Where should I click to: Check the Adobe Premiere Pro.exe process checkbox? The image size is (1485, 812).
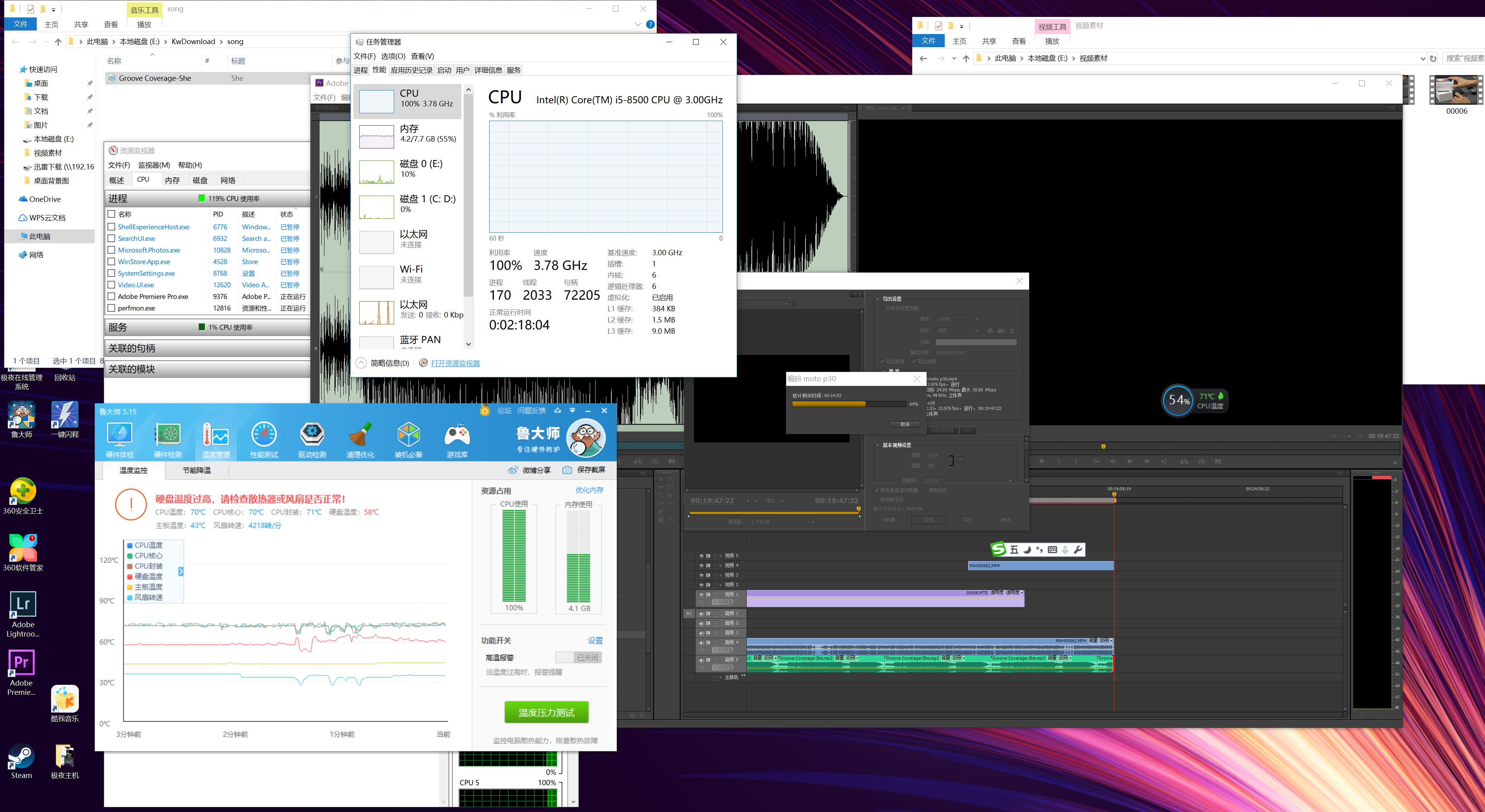[112, 296]
